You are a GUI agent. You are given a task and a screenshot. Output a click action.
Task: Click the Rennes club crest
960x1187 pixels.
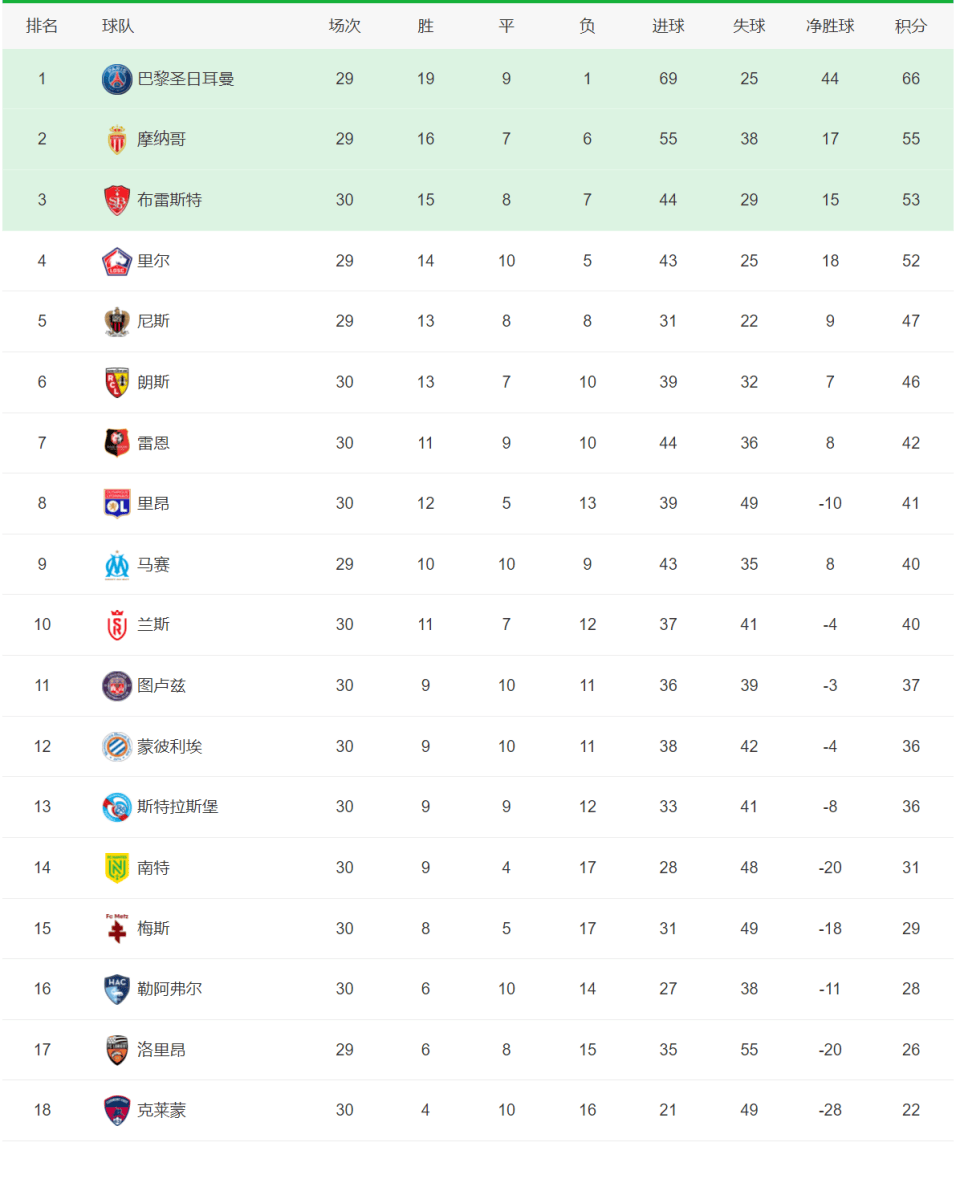coord(117,443)
